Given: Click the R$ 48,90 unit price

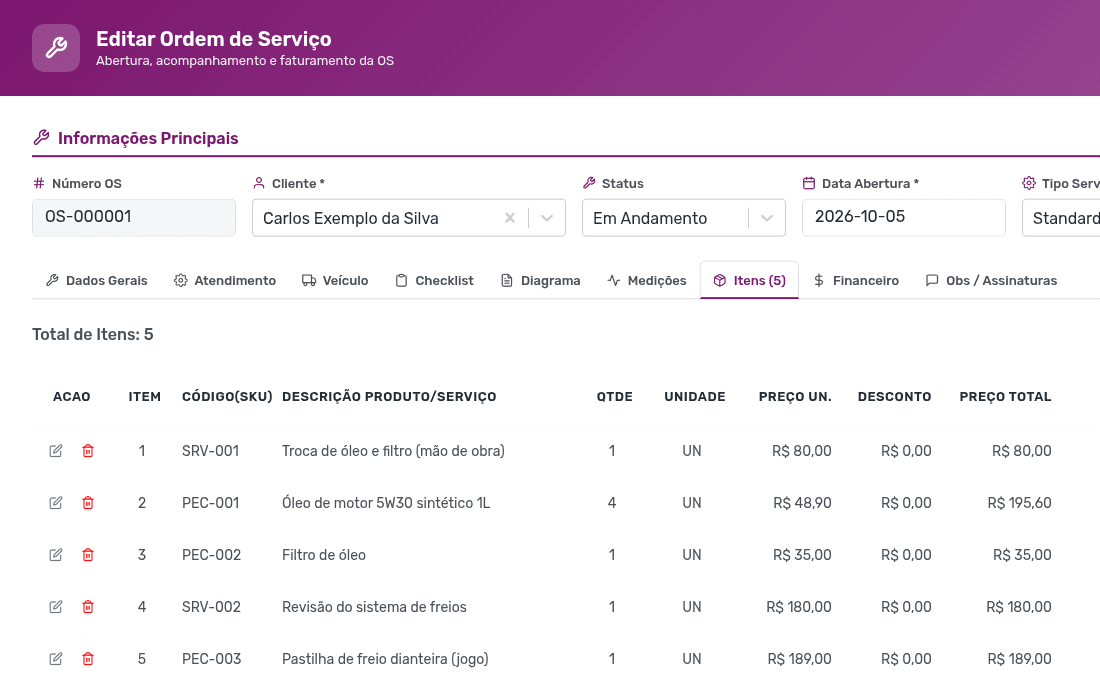Looking at the screenshot, I should pyautogui.click(x=802, y=503).
